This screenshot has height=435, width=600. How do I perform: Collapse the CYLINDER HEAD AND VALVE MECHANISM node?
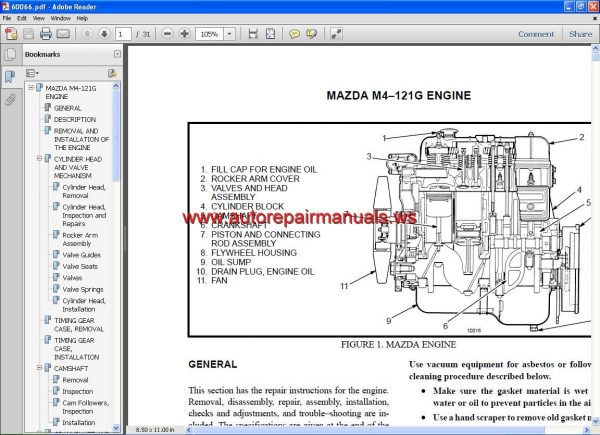point(39,158)
